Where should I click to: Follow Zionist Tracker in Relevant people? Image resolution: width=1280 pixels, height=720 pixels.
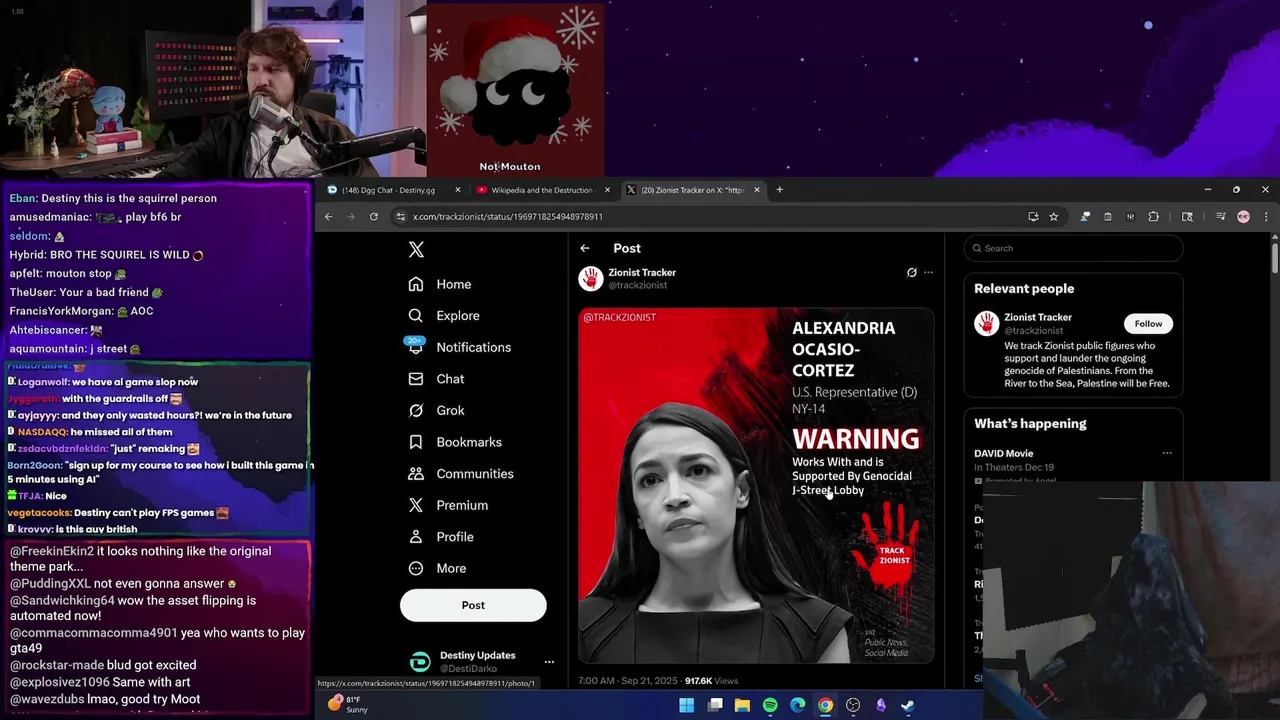1148,324
